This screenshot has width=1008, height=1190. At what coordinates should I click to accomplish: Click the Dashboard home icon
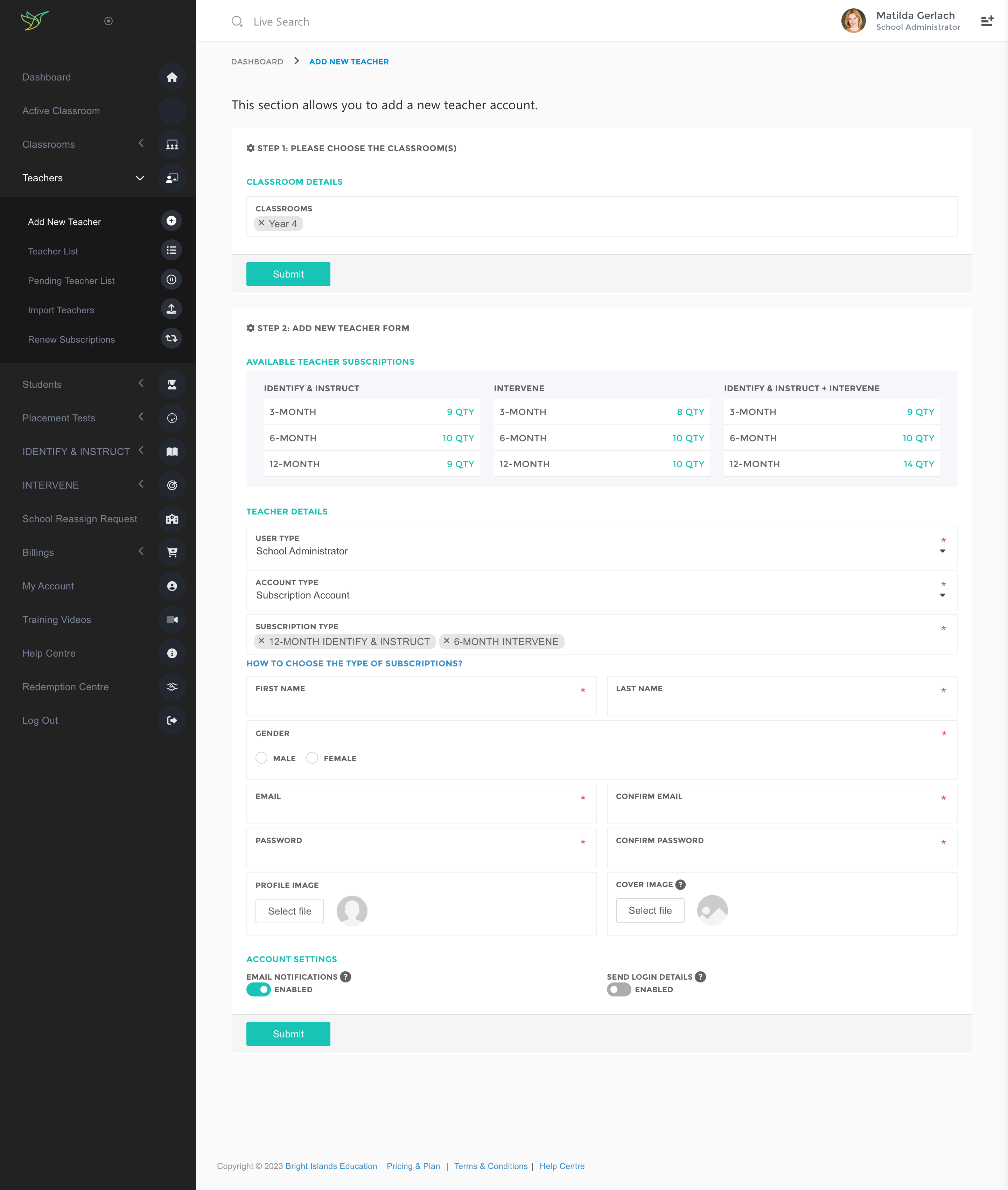(171, 77)
